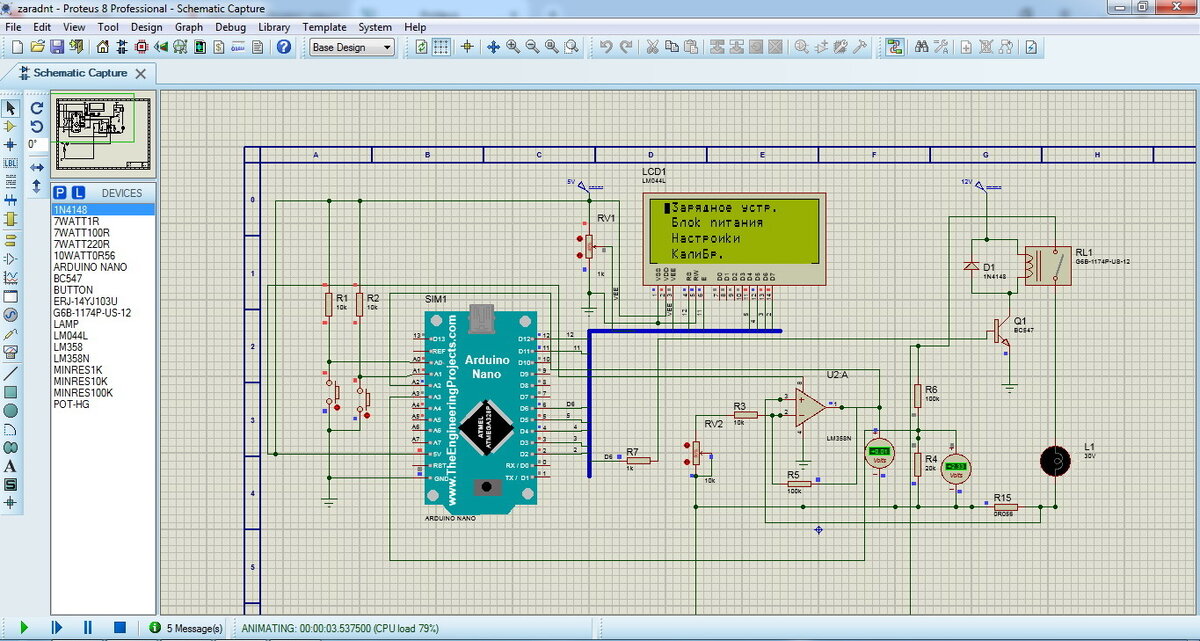1200x641 pixels.
Task: Click the Arduino Nano reset button
Action: coord(488,487)
